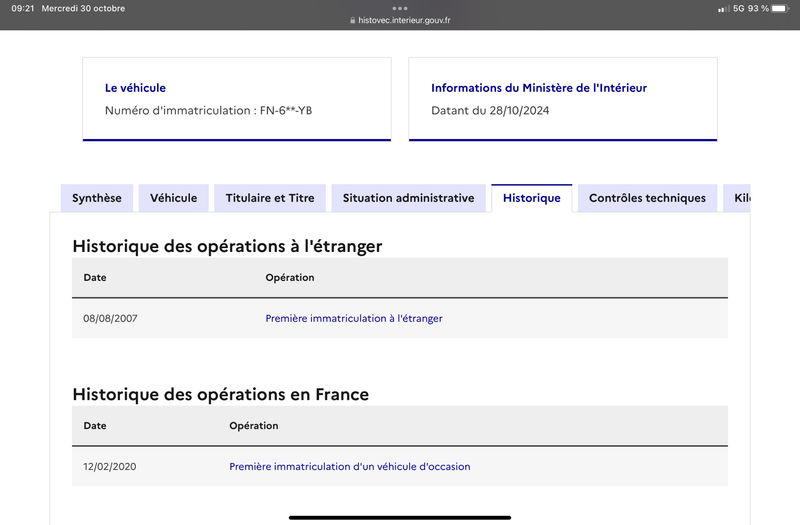Click Historique des opérations à l'étranger heading
Image resolution: width=800 pixels, height=525 pixels.
(x=227, y=246)
